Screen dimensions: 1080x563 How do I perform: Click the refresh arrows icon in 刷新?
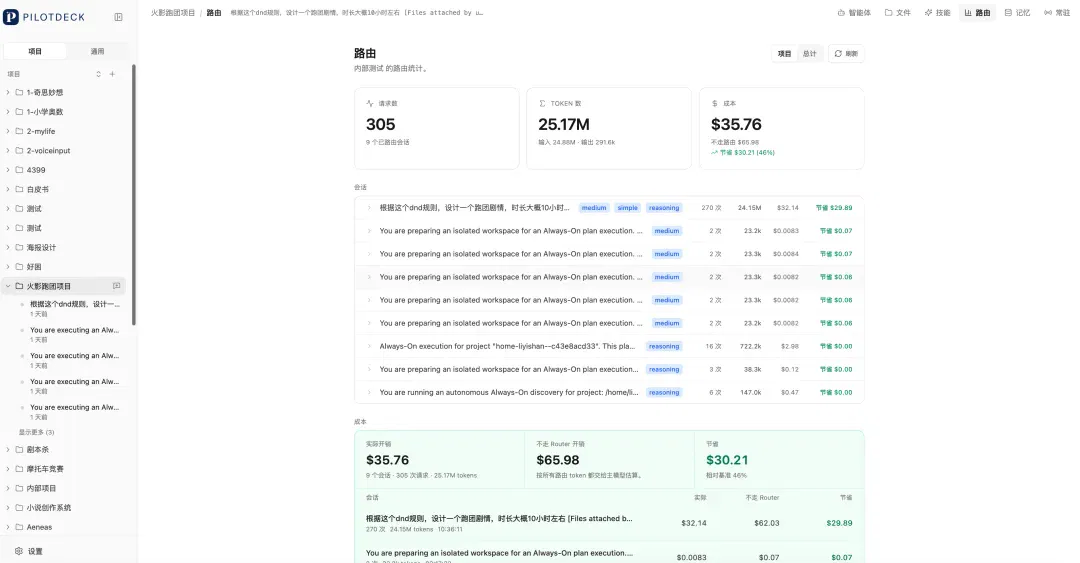[838, 54]
